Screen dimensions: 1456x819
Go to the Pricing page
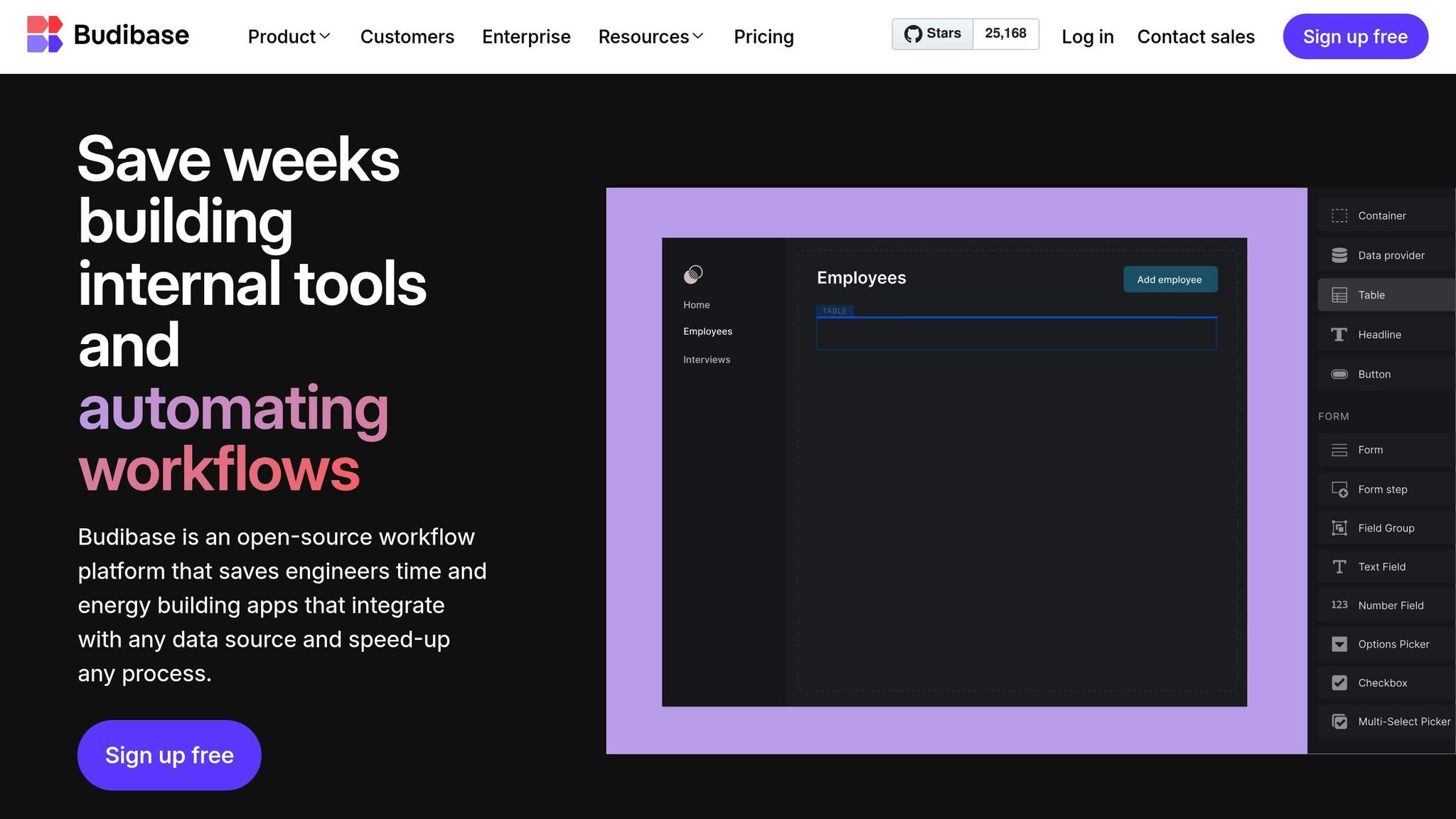[764, 36]
